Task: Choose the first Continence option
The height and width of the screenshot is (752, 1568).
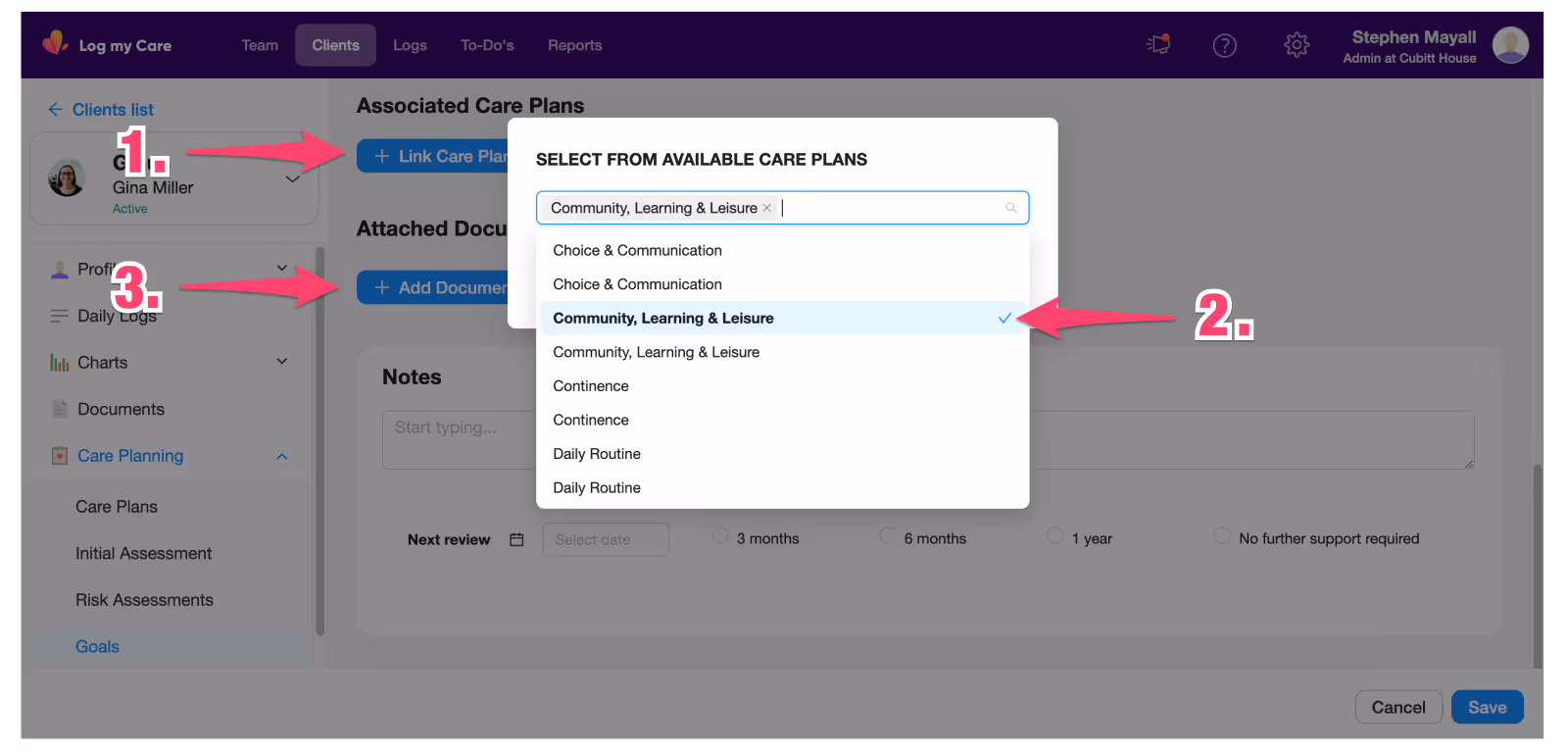Action: click(x=782, y=386)
